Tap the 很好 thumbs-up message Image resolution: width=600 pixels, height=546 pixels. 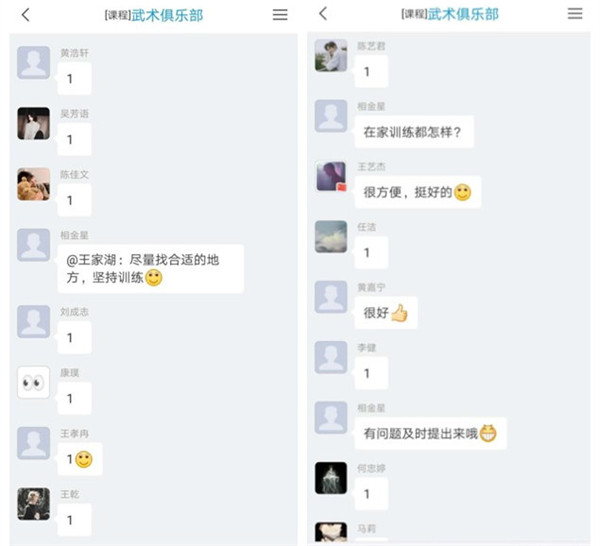(x=386, y=313)
